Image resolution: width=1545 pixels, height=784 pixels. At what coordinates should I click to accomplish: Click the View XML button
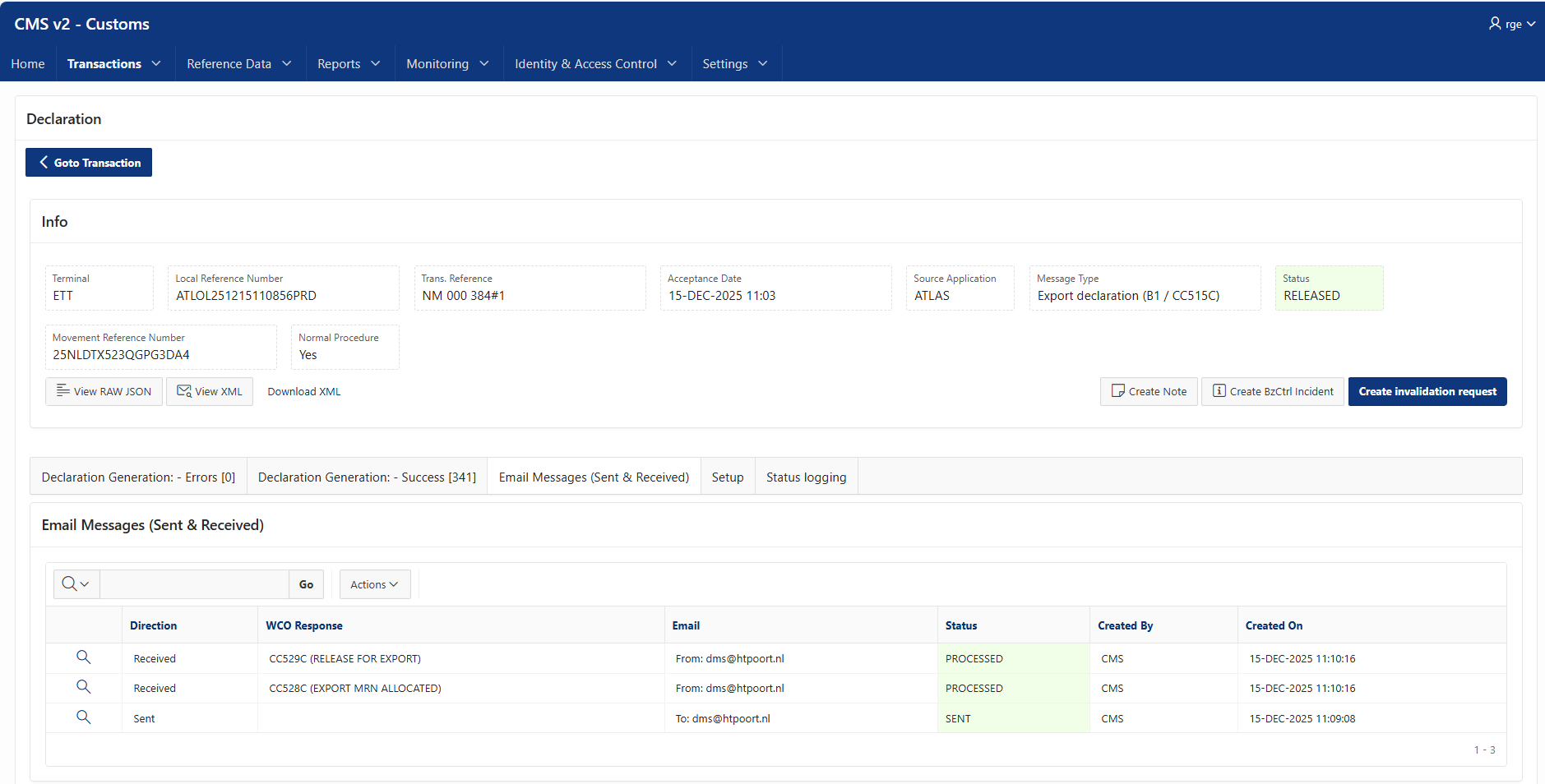(x=210, y=391)
